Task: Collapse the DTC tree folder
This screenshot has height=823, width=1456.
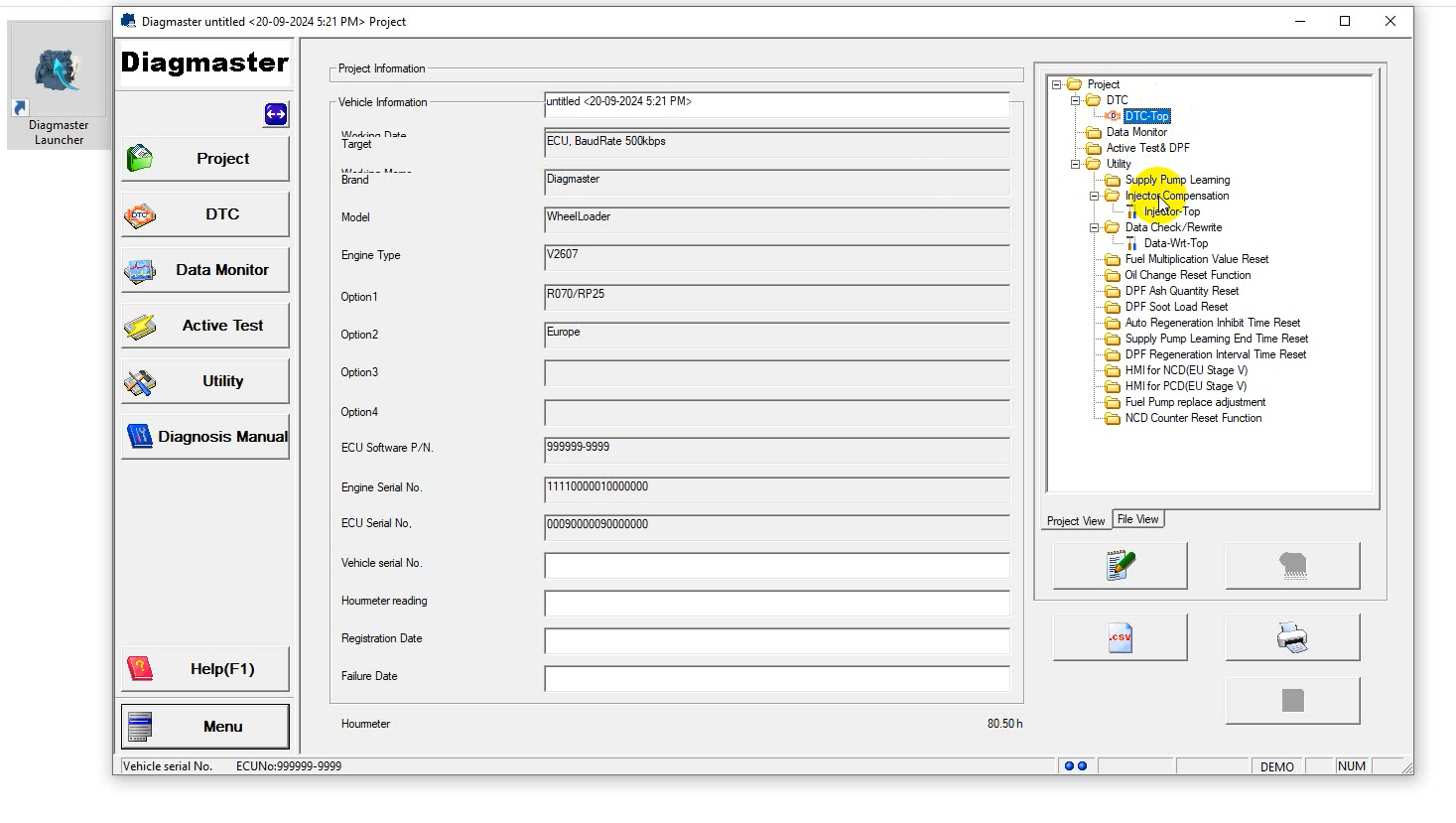Action: pos(1075,100)
